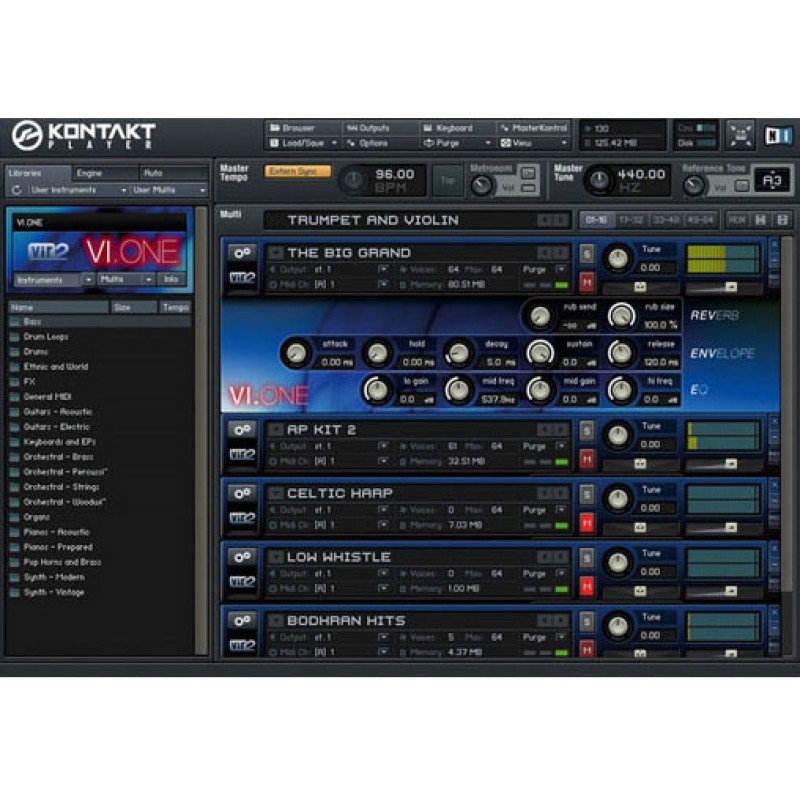800x800 pixels.
Task: Open the Drum Loops folder
Action: pos(46,337)
